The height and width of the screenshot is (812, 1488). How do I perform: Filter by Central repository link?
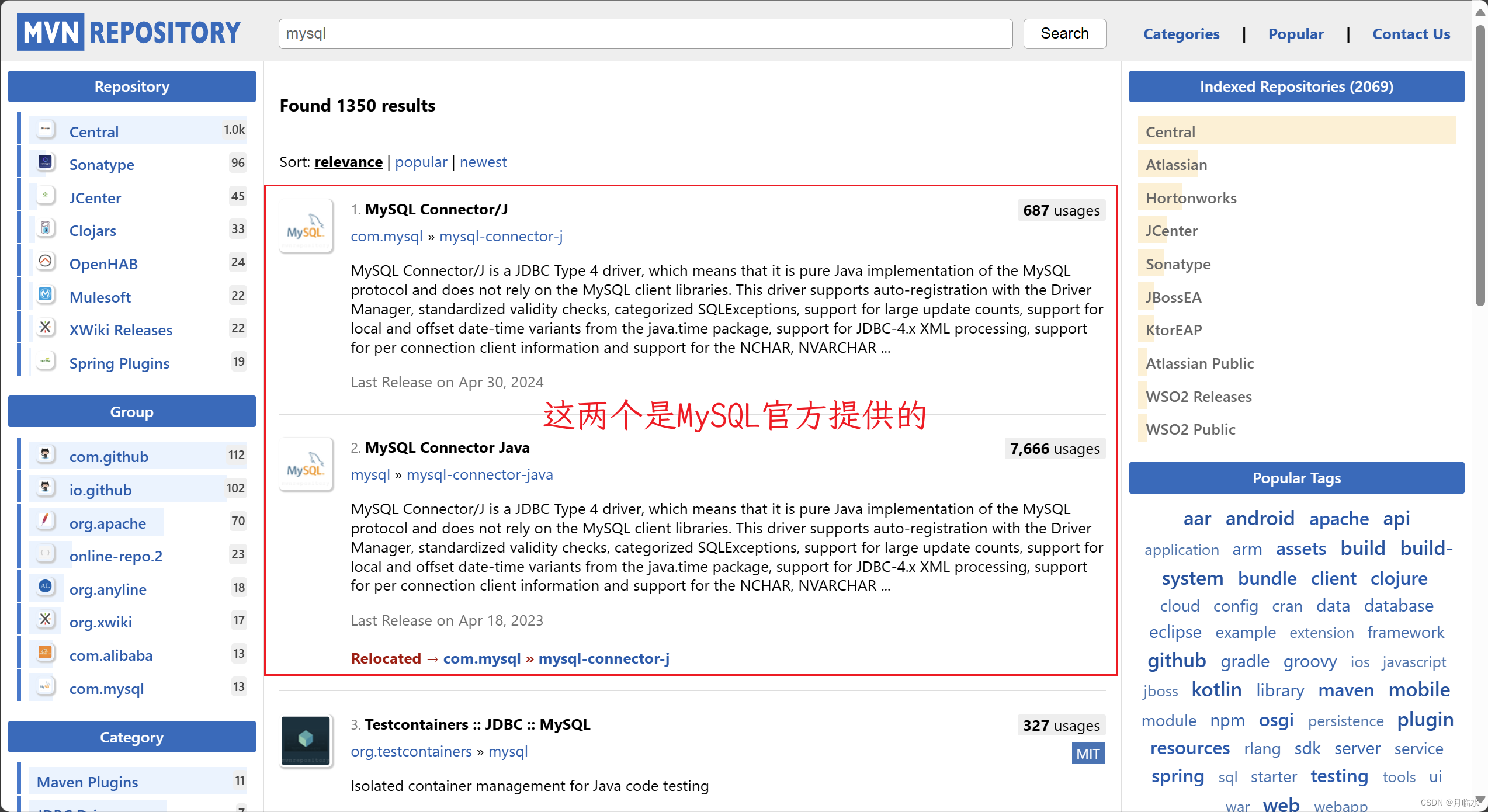(x=93, y=132)
